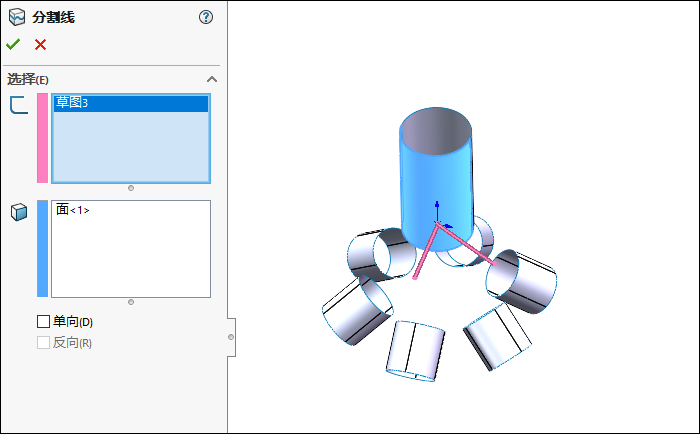Select 草图3 in the sketch list

[x=131, y=103]
